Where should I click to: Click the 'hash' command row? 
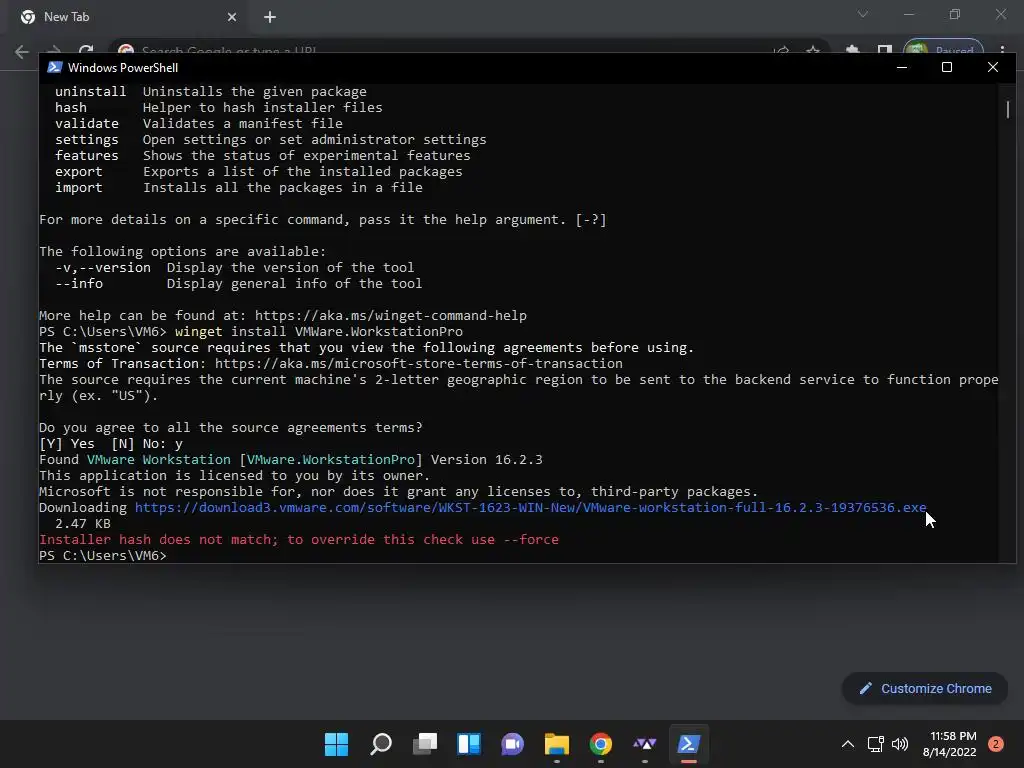(x=219, y=108)
